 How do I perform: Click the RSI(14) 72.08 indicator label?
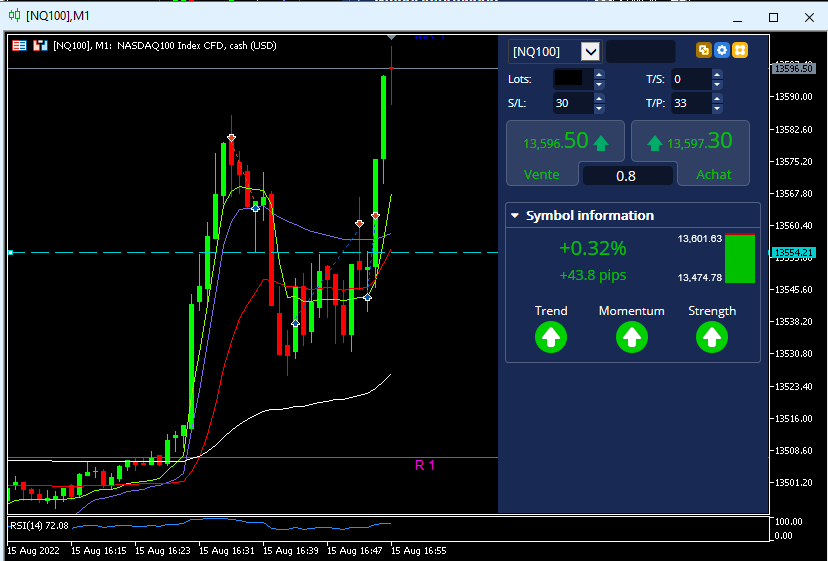(40, 526)
